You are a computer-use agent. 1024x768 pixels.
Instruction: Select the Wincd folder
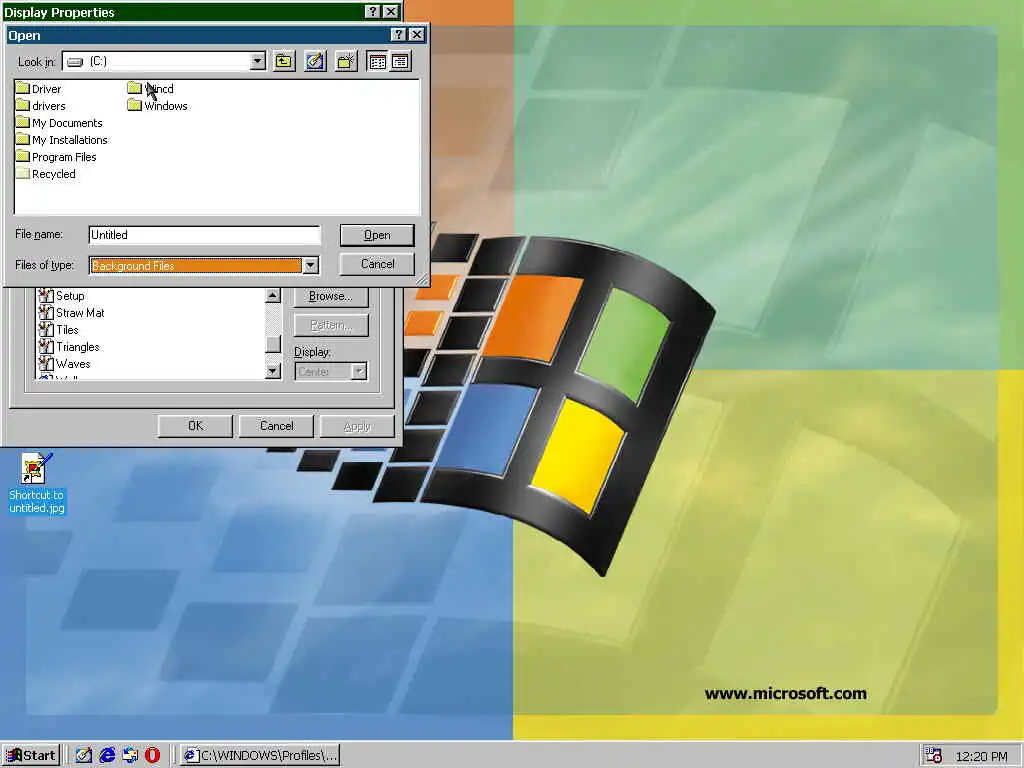[x=151, y=89]
